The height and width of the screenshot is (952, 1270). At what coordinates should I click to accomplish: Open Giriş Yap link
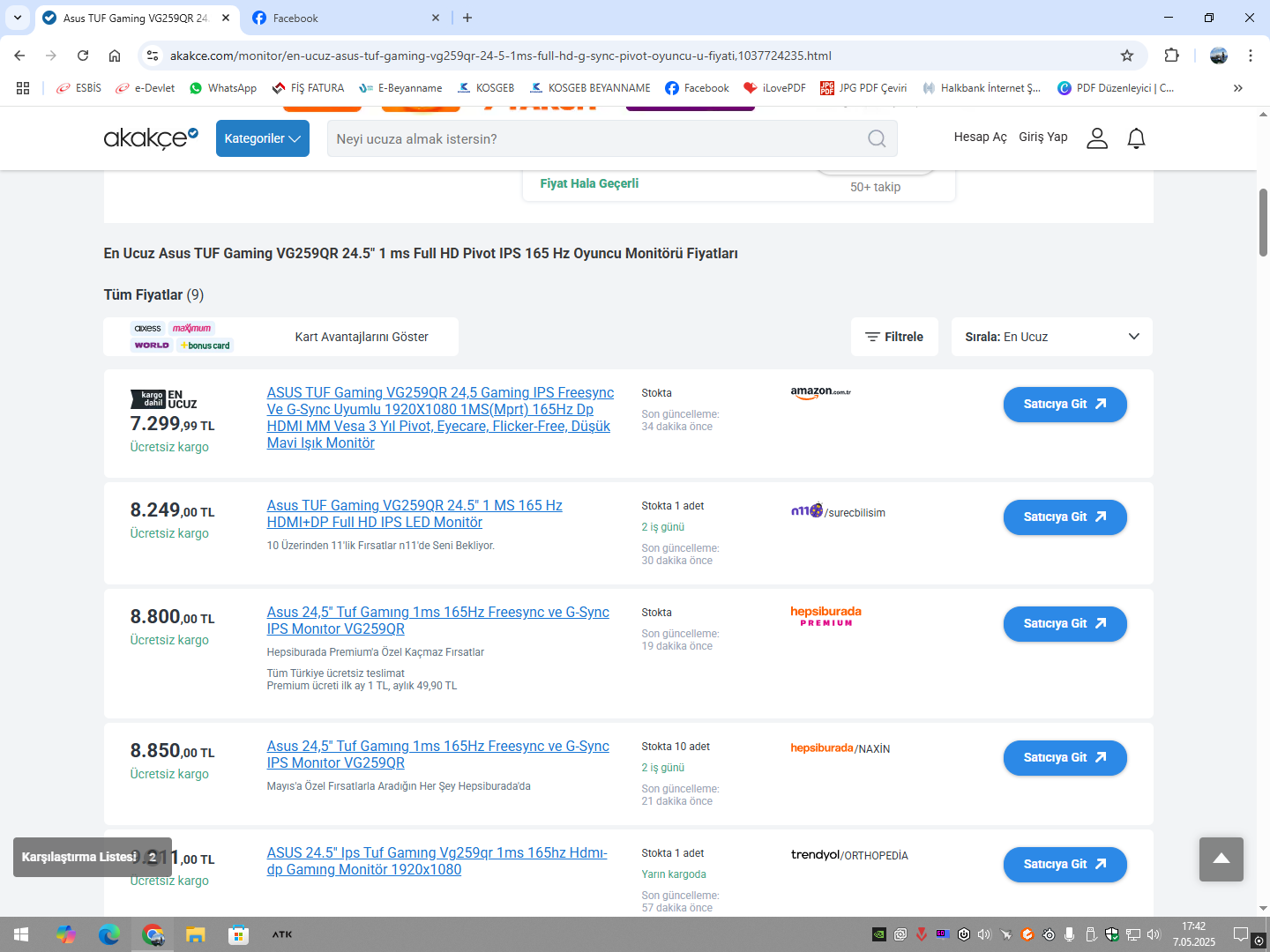pos(1043,137)
